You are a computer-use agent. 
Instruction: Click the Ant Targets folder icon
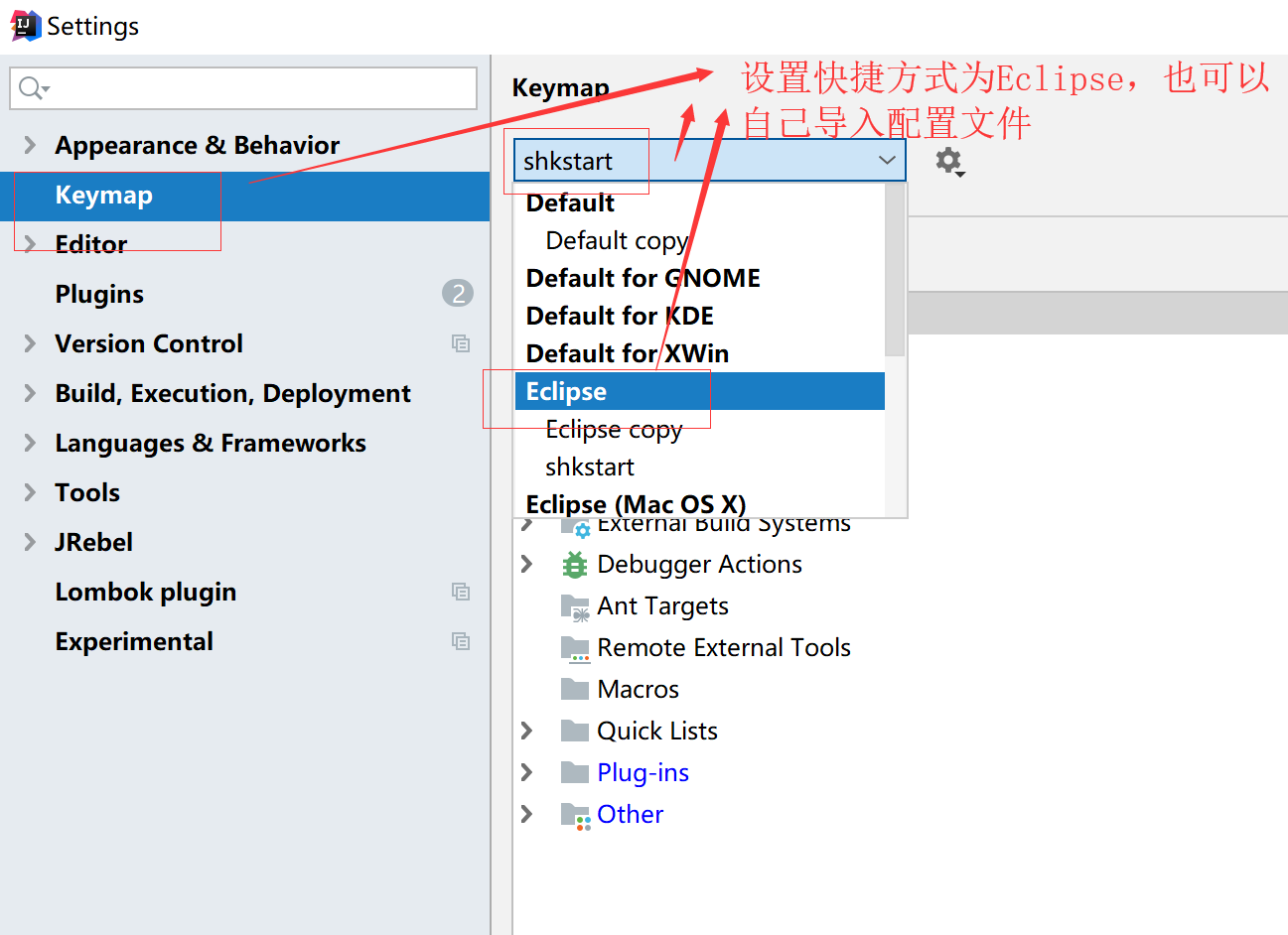575,606
